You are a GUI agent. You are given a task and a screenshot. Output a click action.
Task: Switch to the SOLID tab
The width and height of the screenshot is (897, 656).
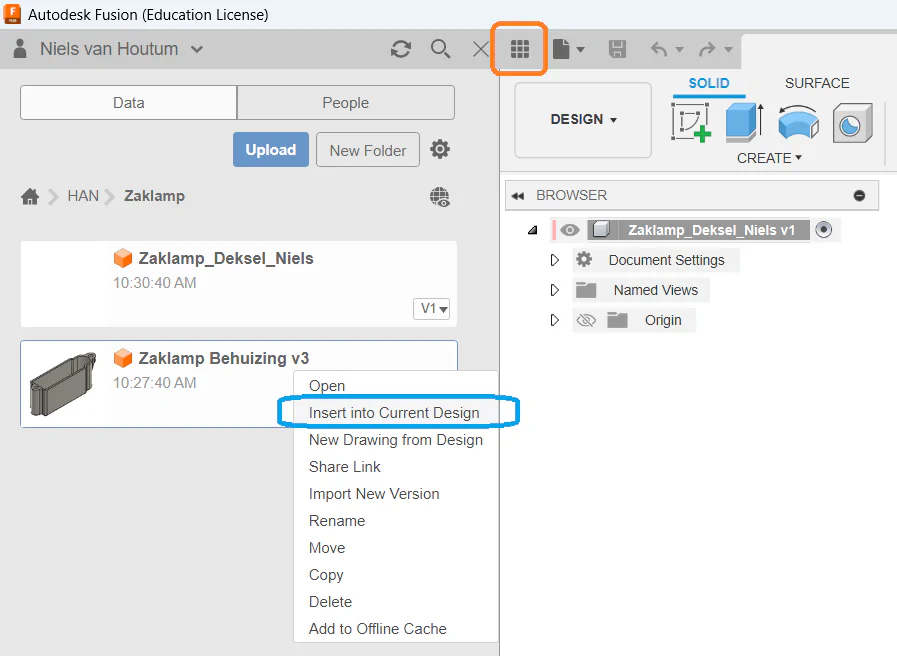click(709, 84)
